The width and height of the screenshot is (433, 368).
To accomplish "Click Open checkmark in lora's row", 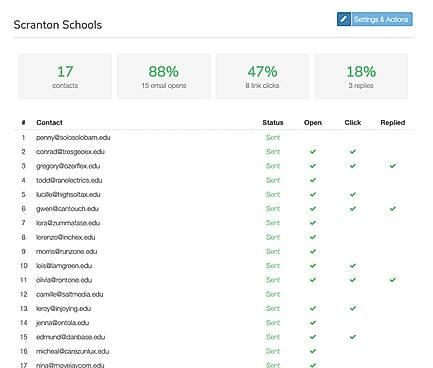I will click(313, 223).
